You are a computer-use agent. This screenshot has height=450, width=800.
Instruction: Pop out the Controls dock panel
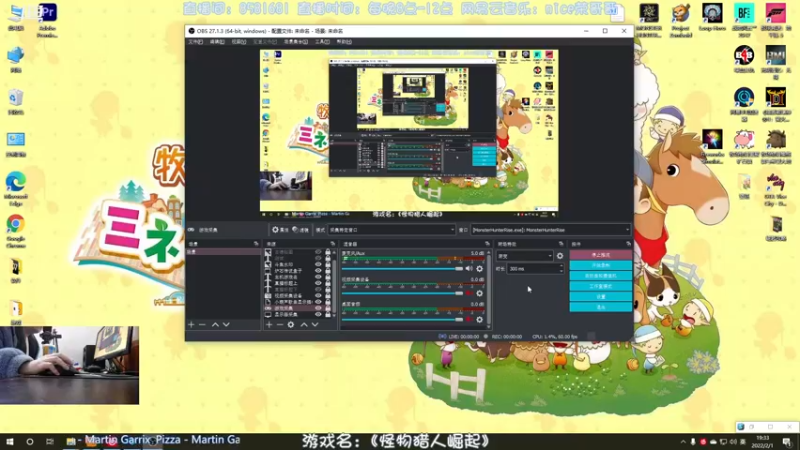[x=629, y=244]
